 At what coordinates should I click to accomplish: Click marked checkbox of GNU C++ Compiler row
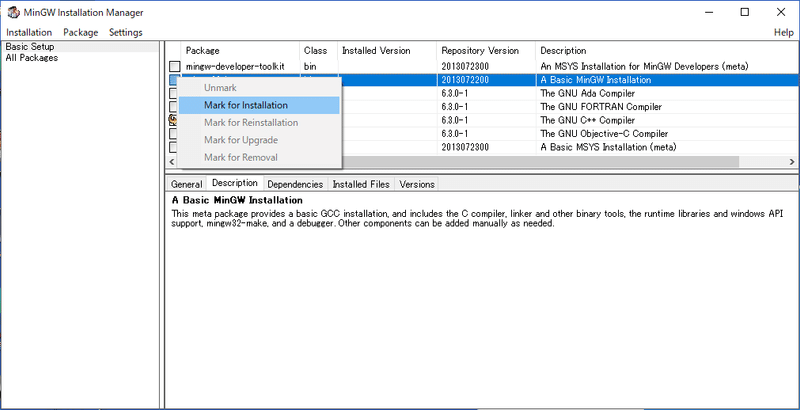pyautogui.click(x=173, y=120)
